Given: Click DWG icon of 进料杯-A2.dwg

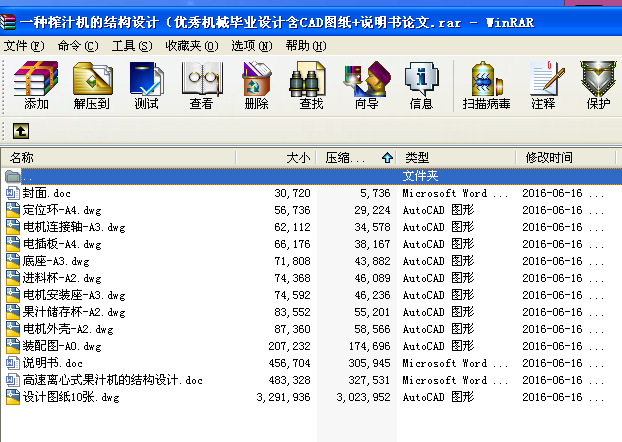Looking at the screenshot, I should [x=13, y=278].
